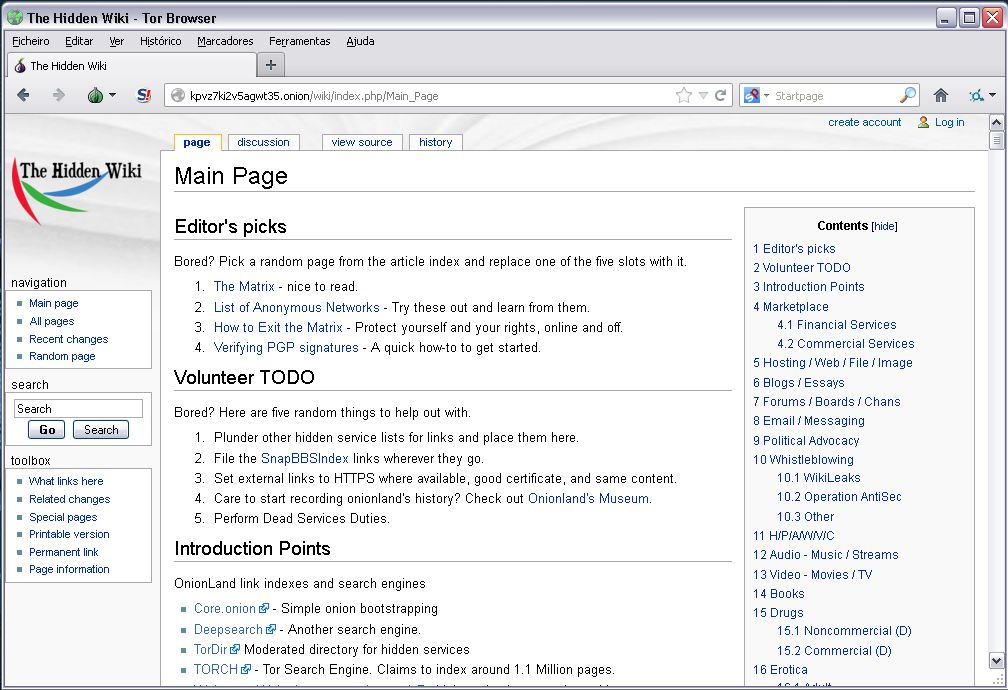Jump to 15 Drugs in Contents
Viewport: 1008px width, 690px height.
(778, 613)
